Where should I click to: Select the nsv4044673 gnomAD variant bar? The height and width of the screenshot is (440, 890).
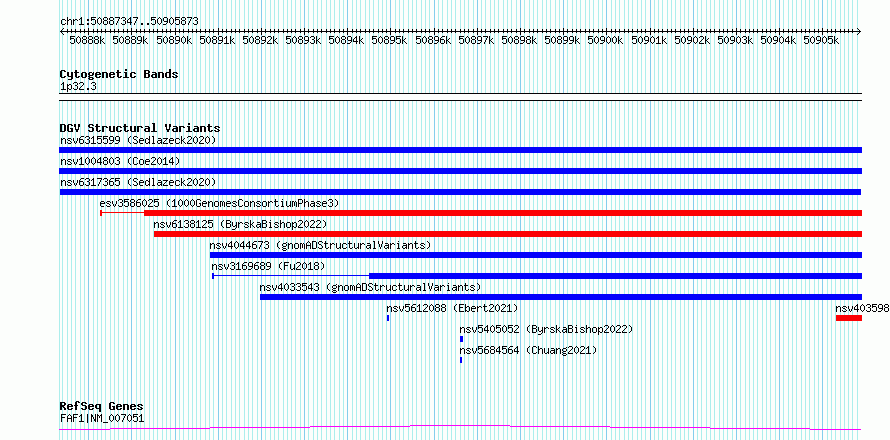point(536,255)
